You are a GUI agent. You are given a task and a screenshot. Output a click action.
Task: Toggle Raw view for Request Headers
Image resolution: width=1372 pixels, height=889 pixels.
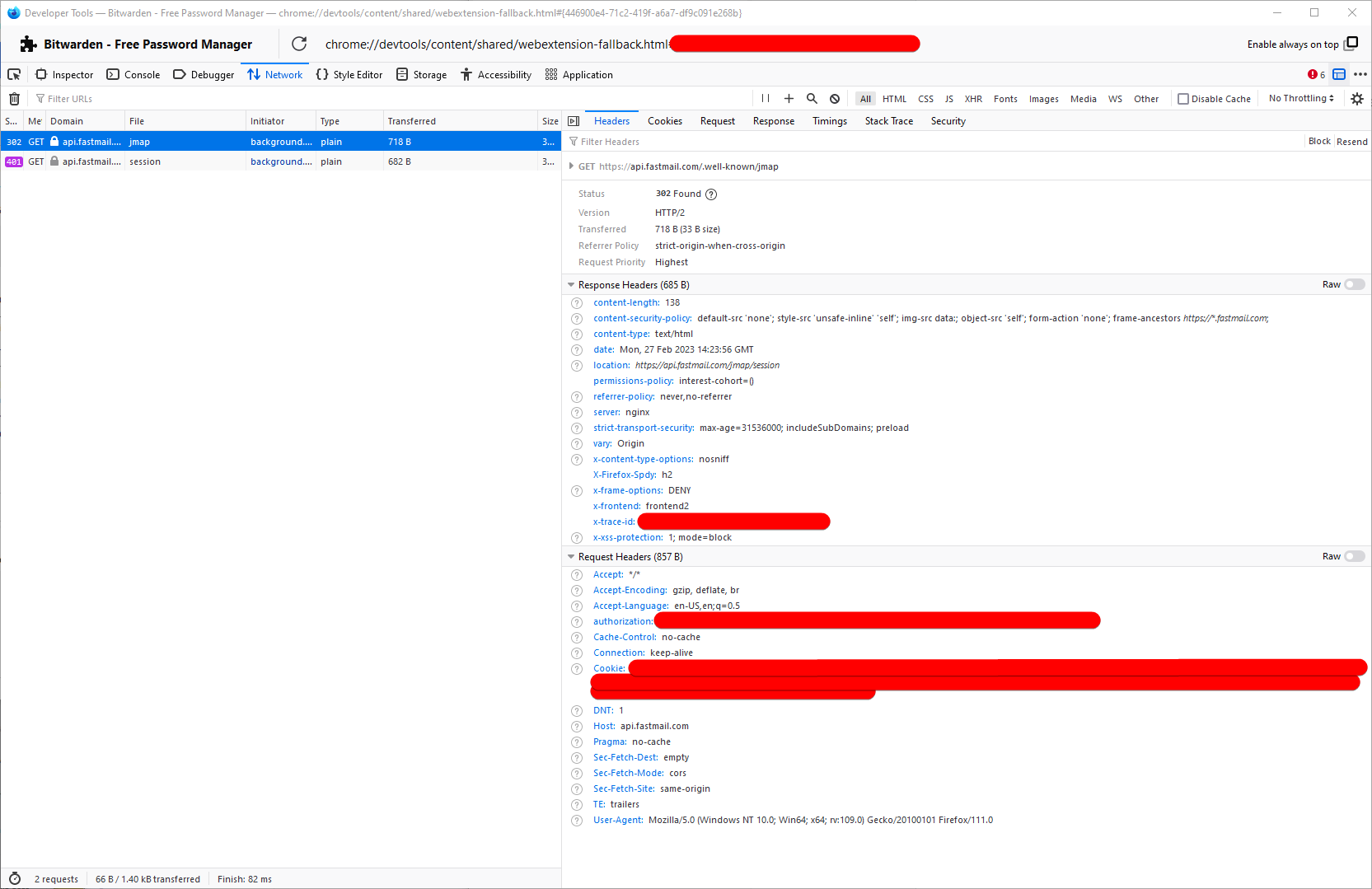1354,557
